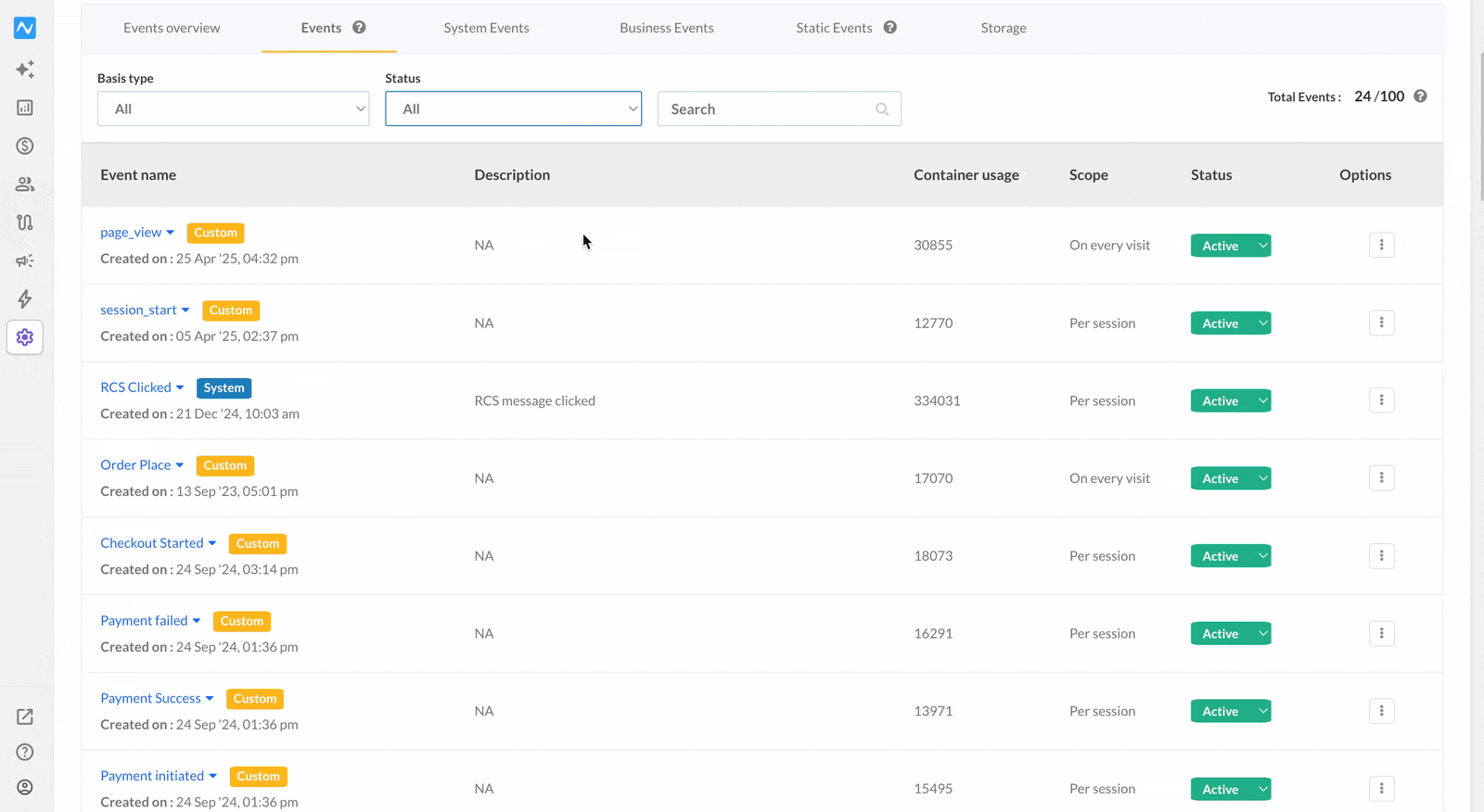Open options menu for Payment initiated row
Viewport: 1484px width, 812px height.
pos(1382,789)
